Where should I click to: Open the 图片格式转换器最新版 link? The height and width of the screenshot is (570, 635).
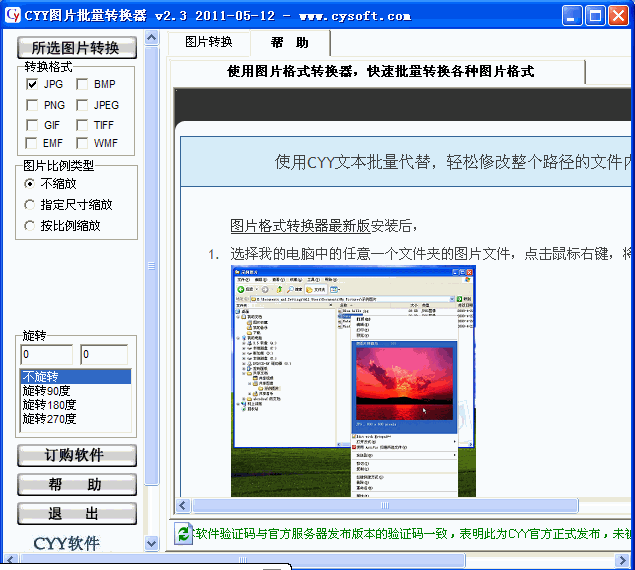tap(300, 226)
